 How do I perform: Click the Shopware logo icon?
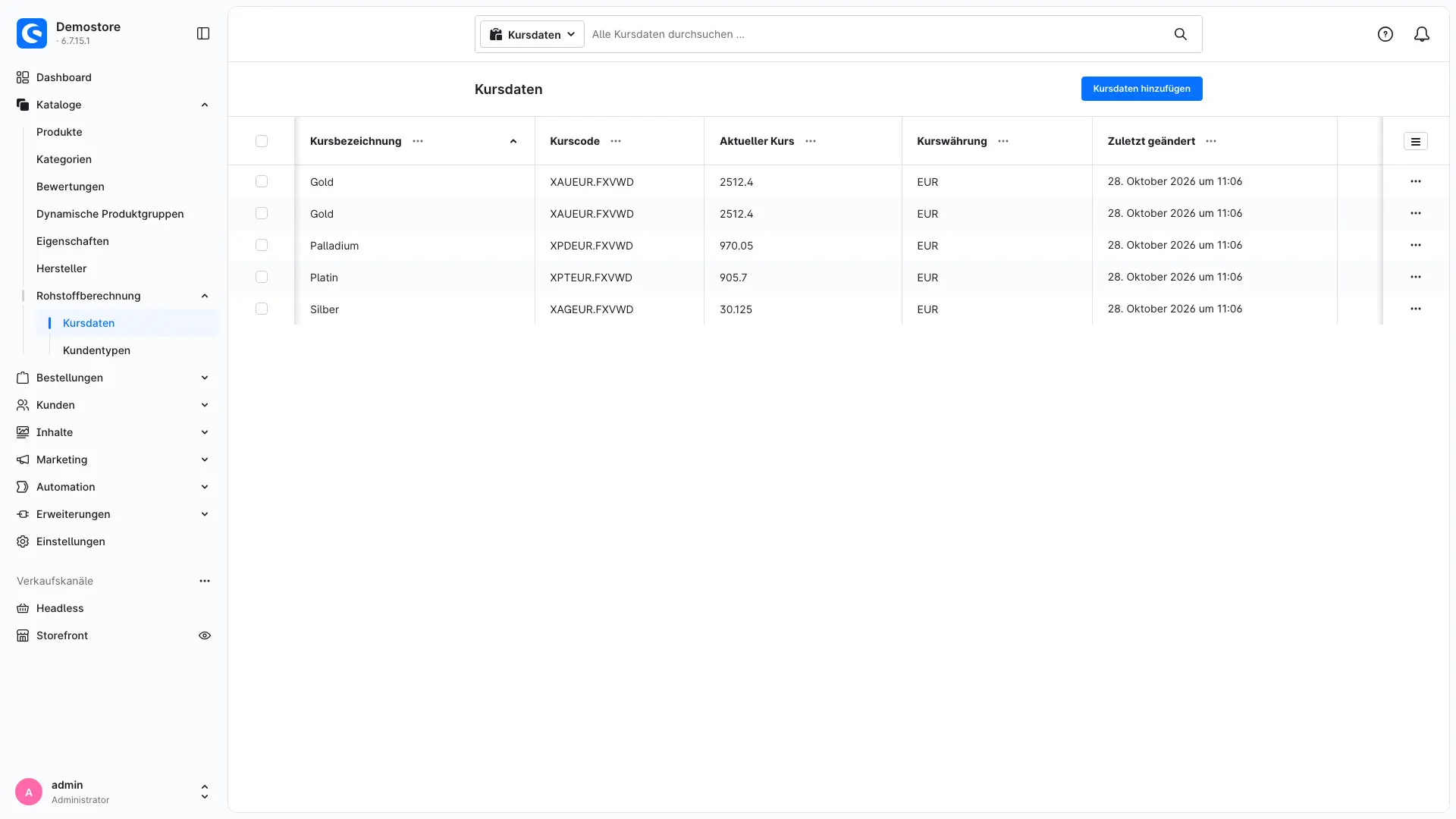(32, 33)
